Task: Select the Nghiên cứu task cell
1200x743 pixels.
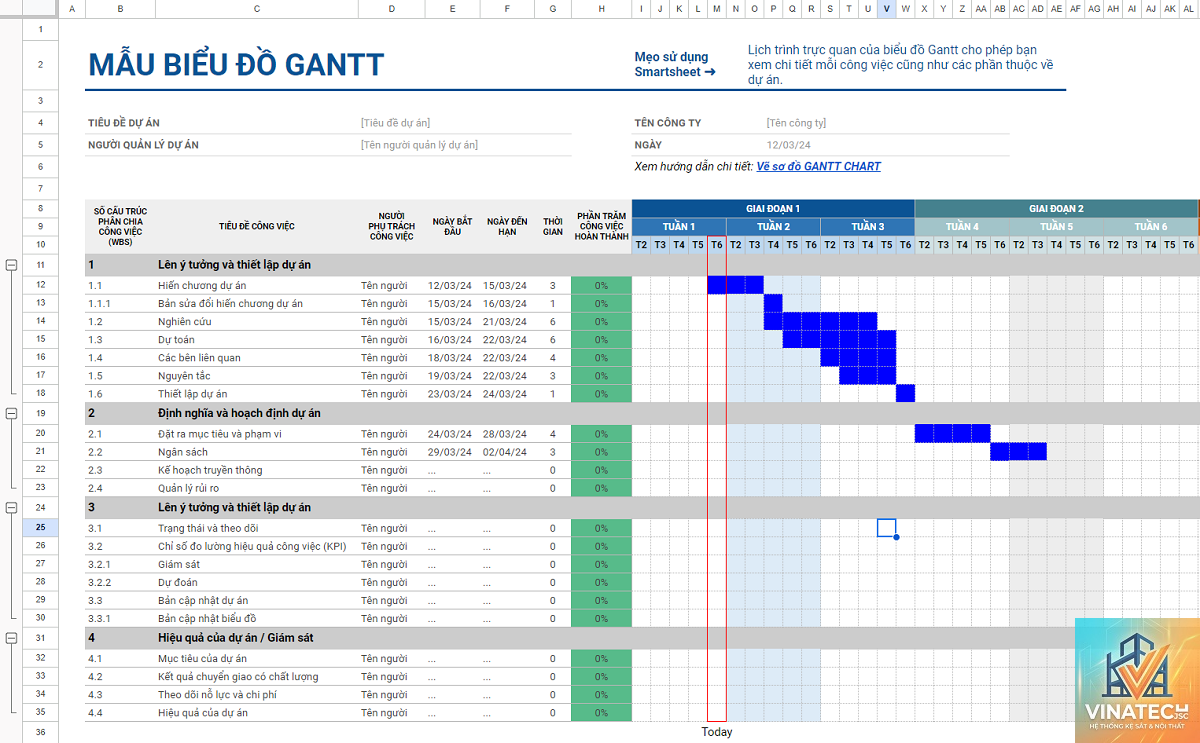Action: 257,321
